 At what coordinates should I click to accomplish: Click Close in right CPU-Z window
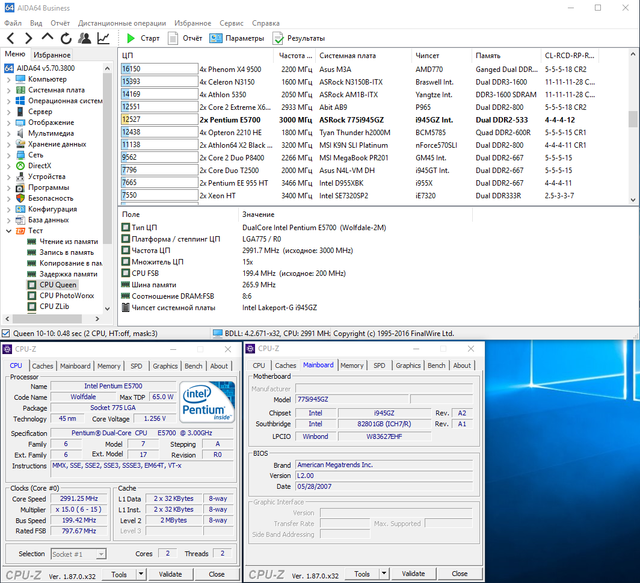[460, 574]
